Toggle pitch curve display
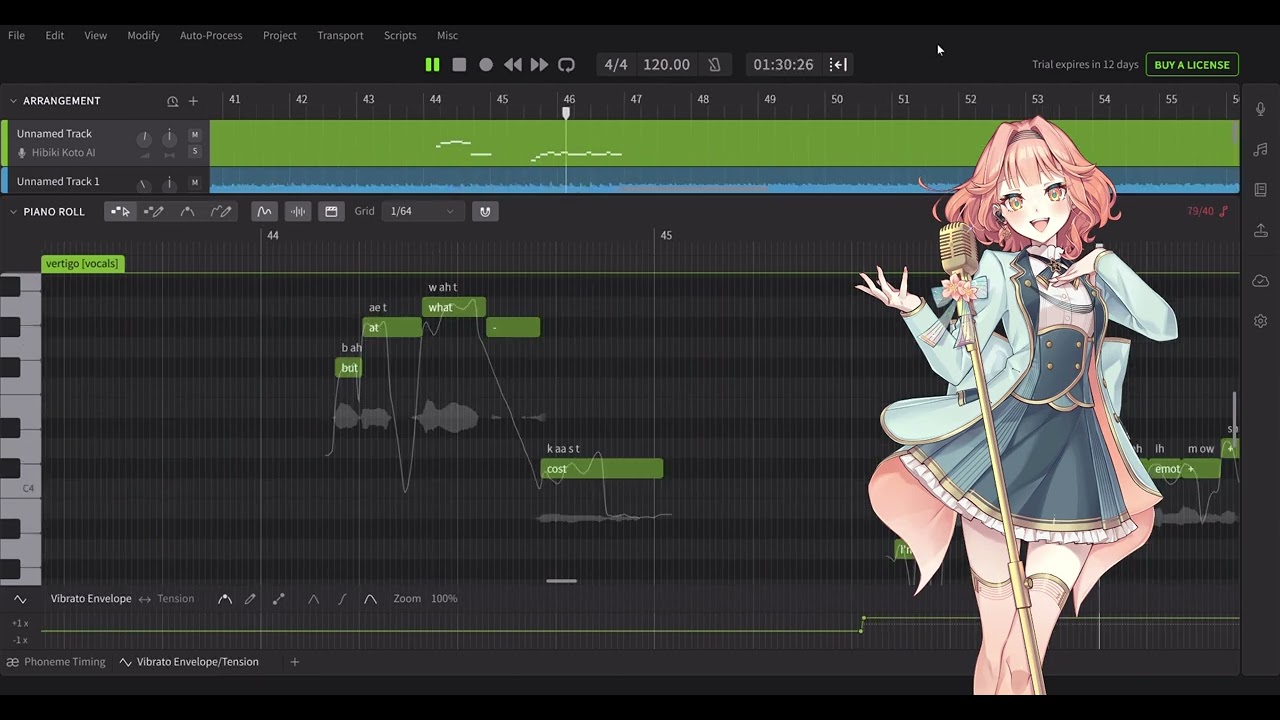 [x=264, y=211]
